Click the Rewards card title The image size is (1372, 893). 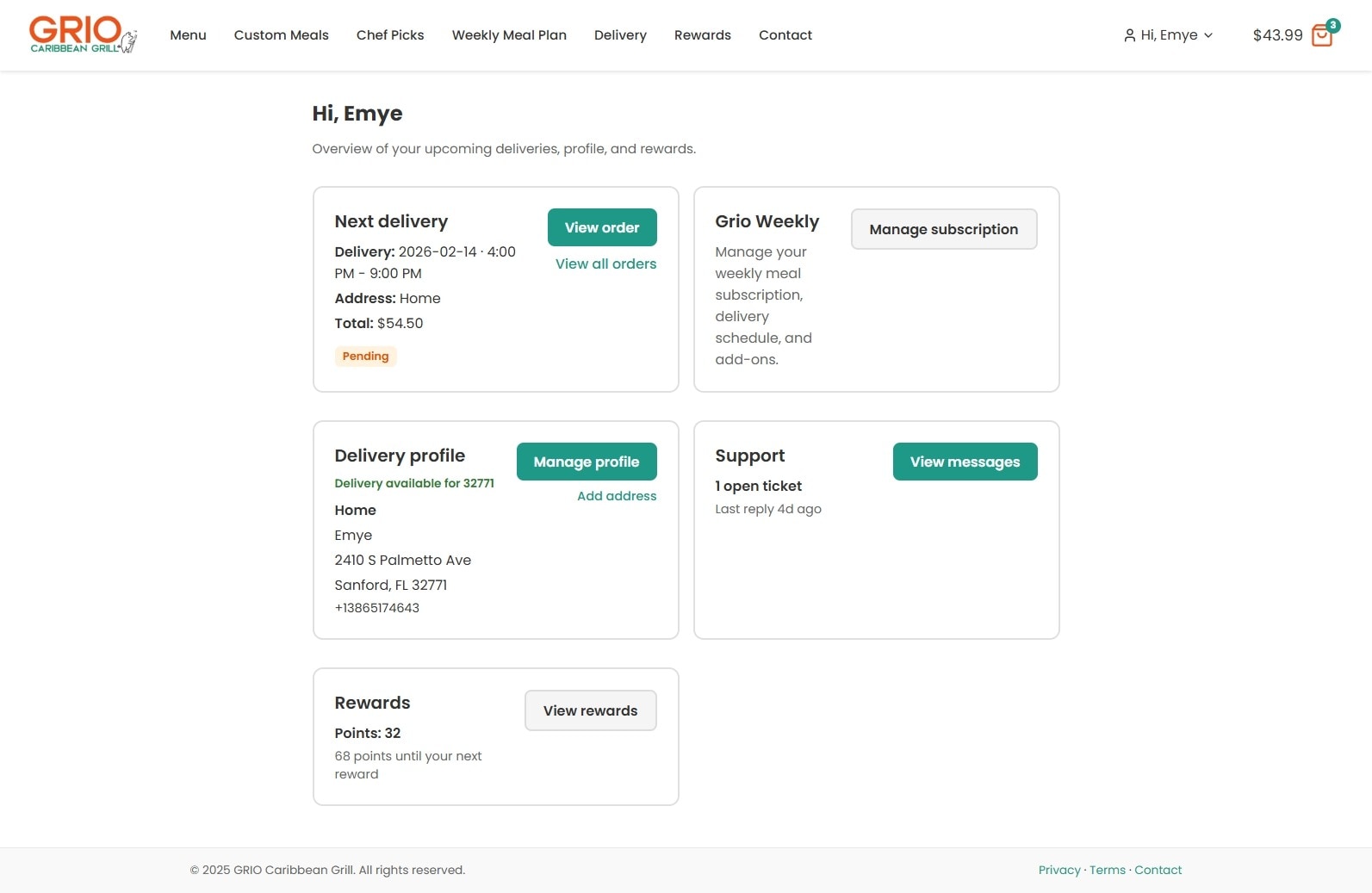click(372, 703)
